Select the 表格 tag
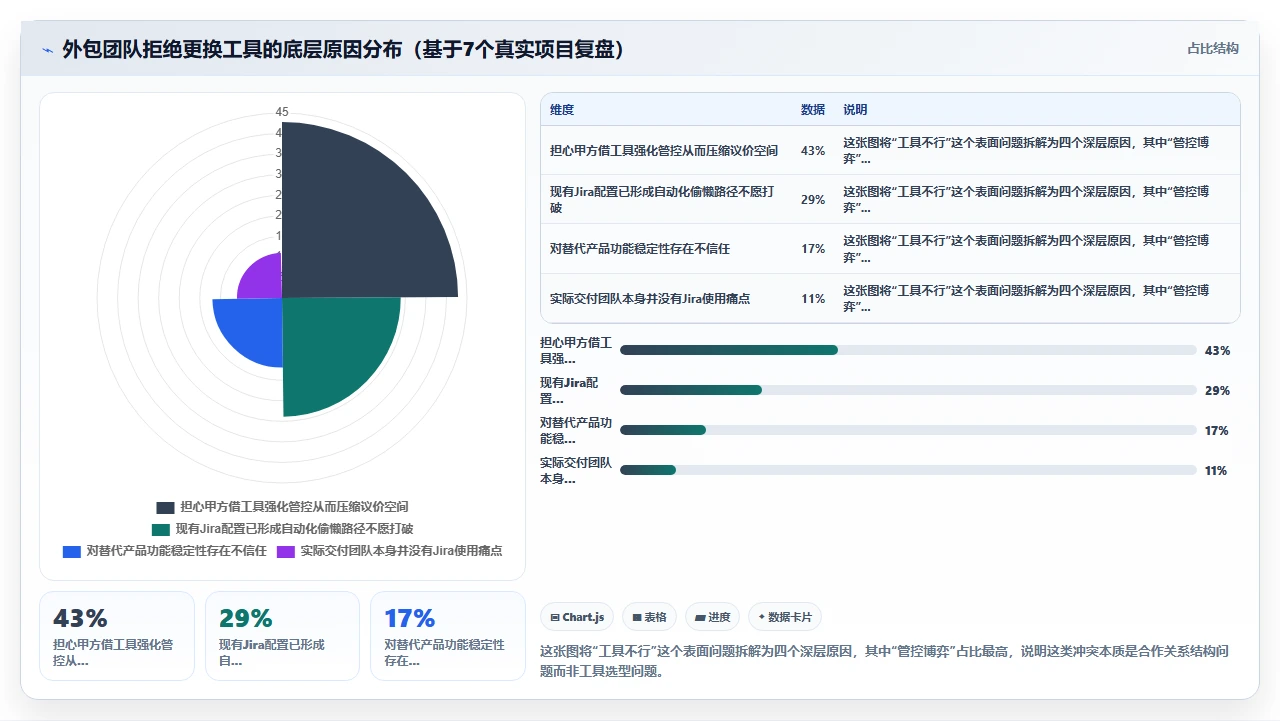1280x721 pixels. pos(650,617)
